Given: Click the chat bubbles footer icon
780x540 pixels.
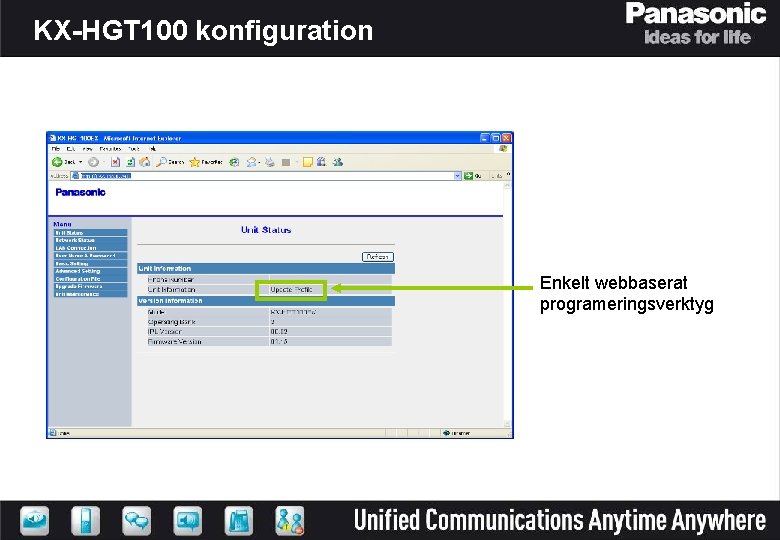Looking at the screenshot, I should coord(137,521).
